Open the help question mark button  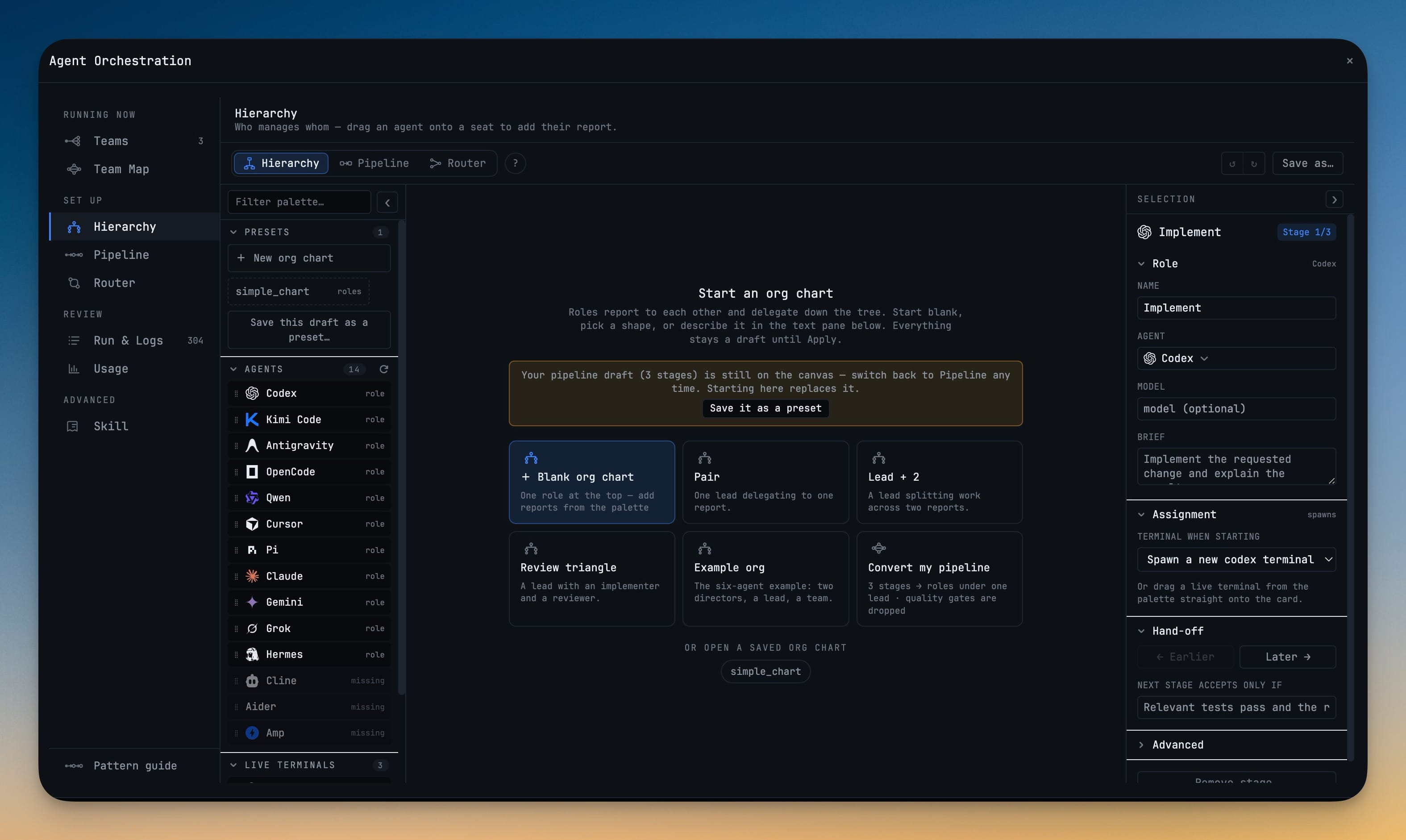pyautogui.click(x=515, y=164)
